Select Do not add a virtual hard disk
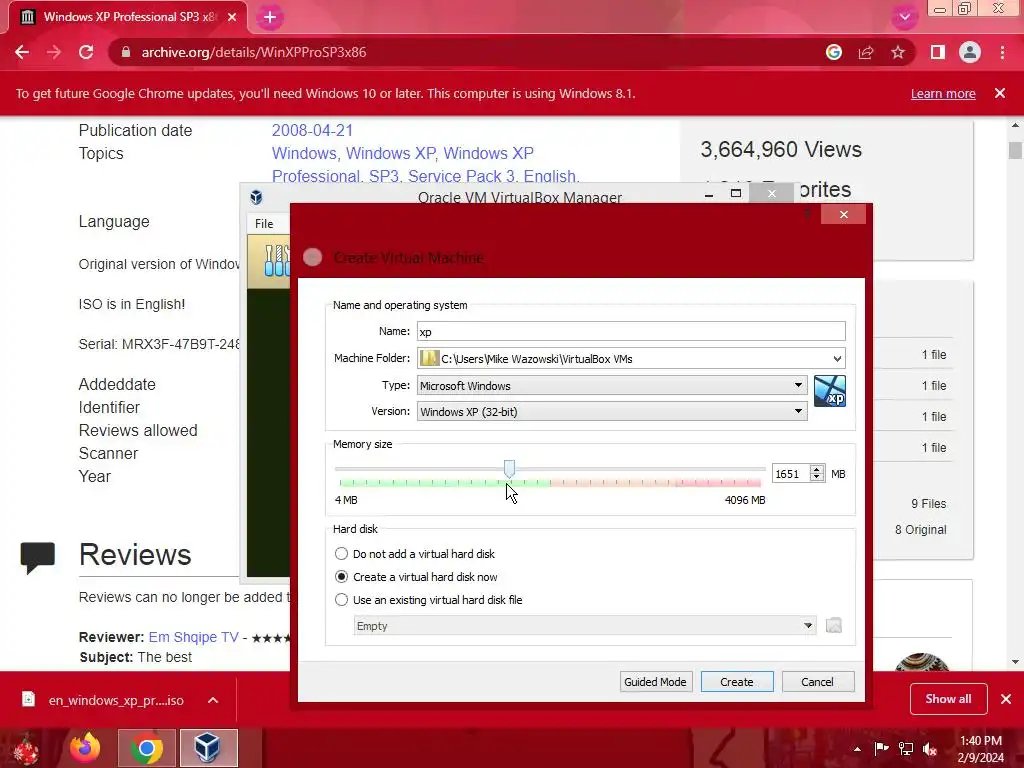Screen dimensions: 1024x768 point(415,554)
